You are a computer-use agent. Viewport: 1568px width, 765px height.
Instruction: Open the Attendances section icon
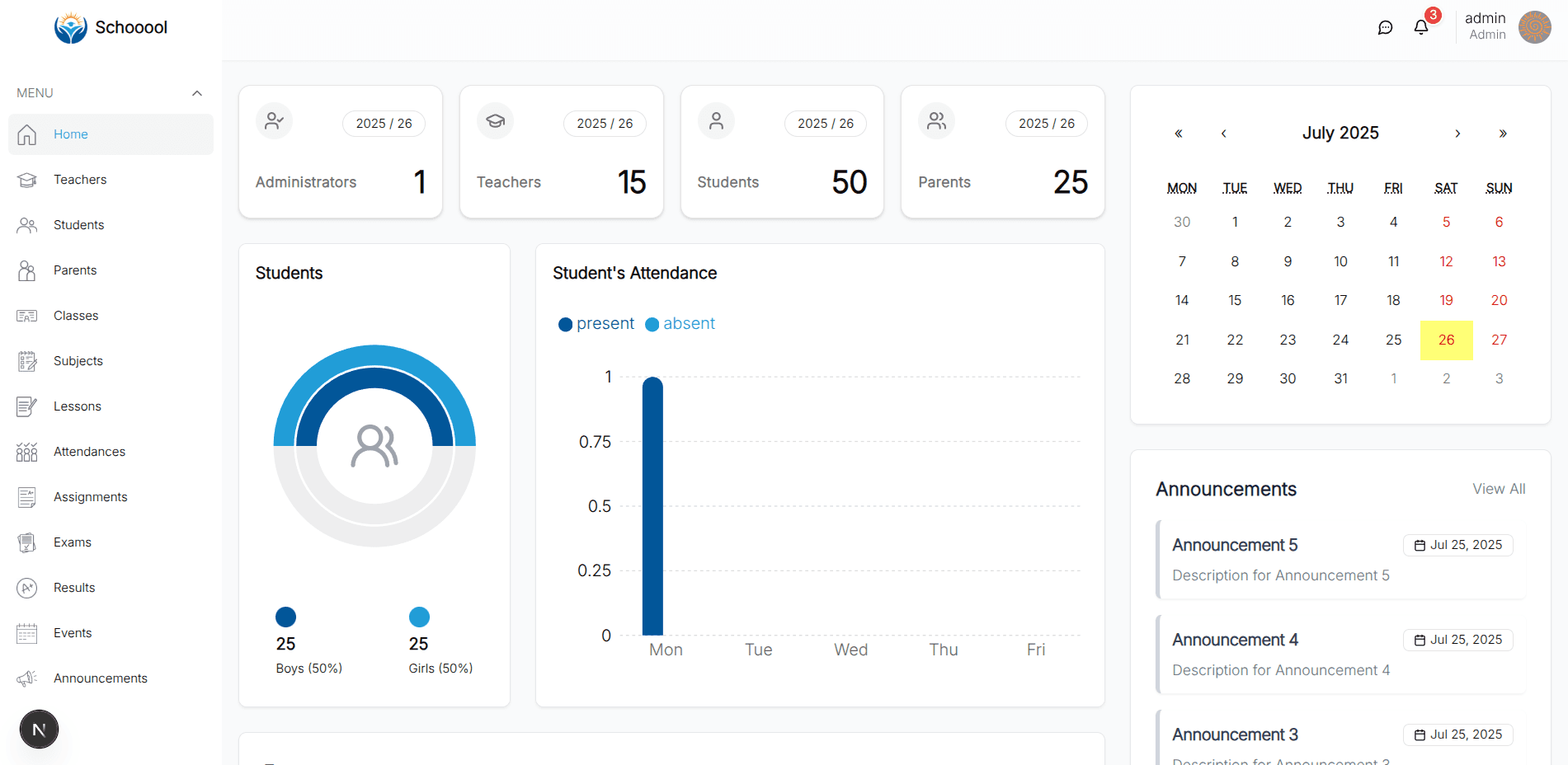click(27, 451)
